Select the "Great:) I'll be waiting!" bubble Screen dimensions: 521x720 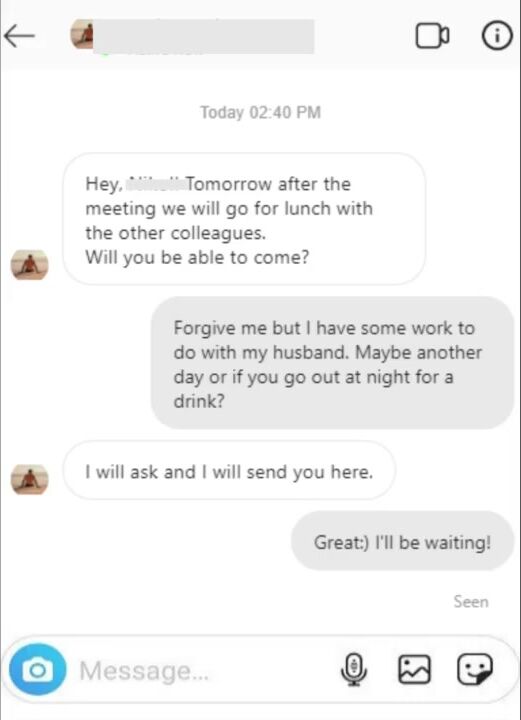point(403,541)
